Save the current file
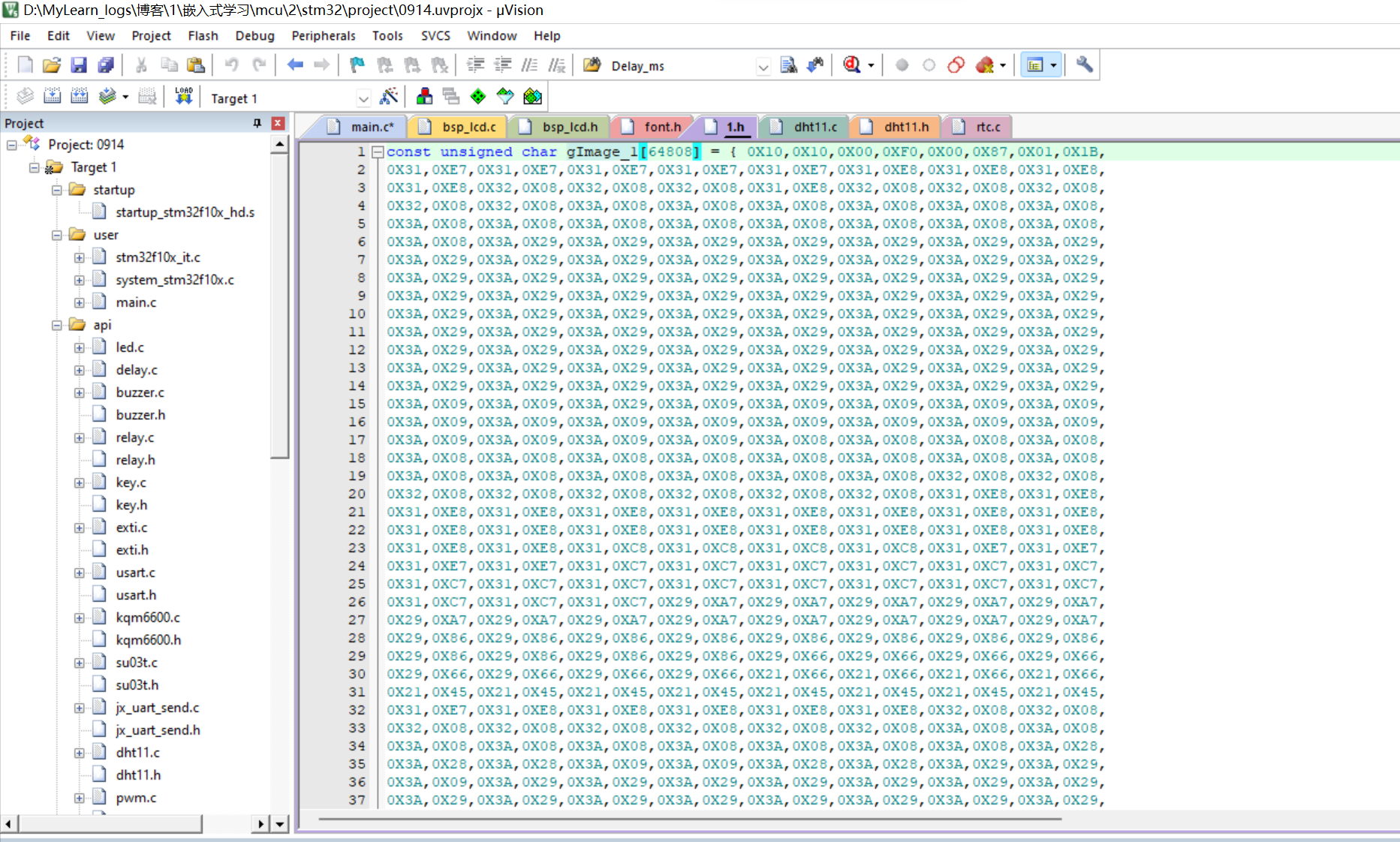Viewport: 1400px width, 842px height. [79, 65]
